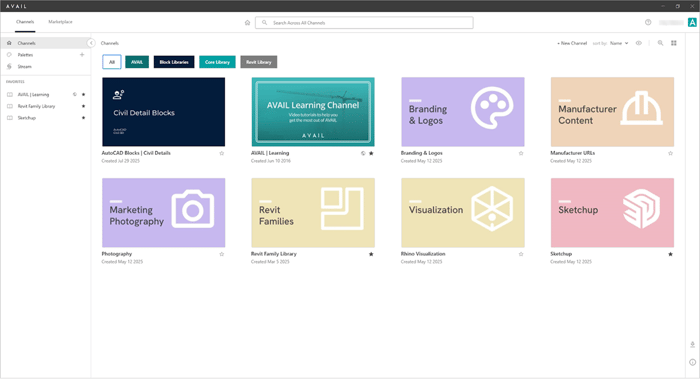Open Revit Family Library favorite in sidebar

(36, 106)
